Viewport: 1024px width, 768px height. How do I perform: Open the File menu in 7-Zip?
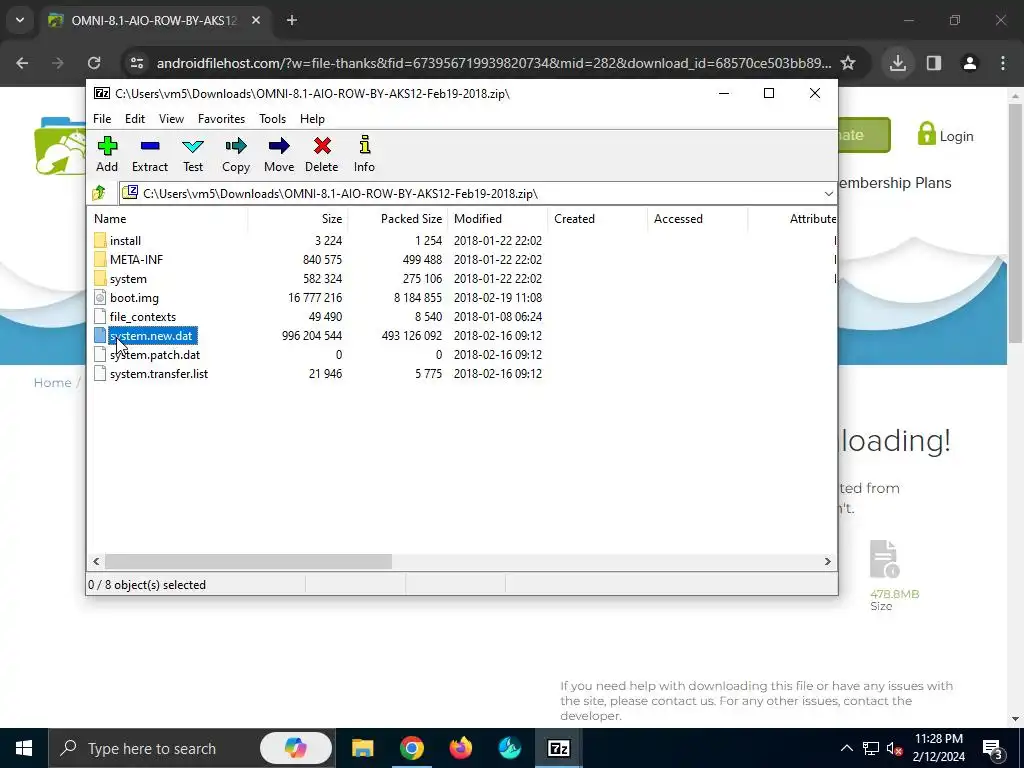(x=102, y=119)
